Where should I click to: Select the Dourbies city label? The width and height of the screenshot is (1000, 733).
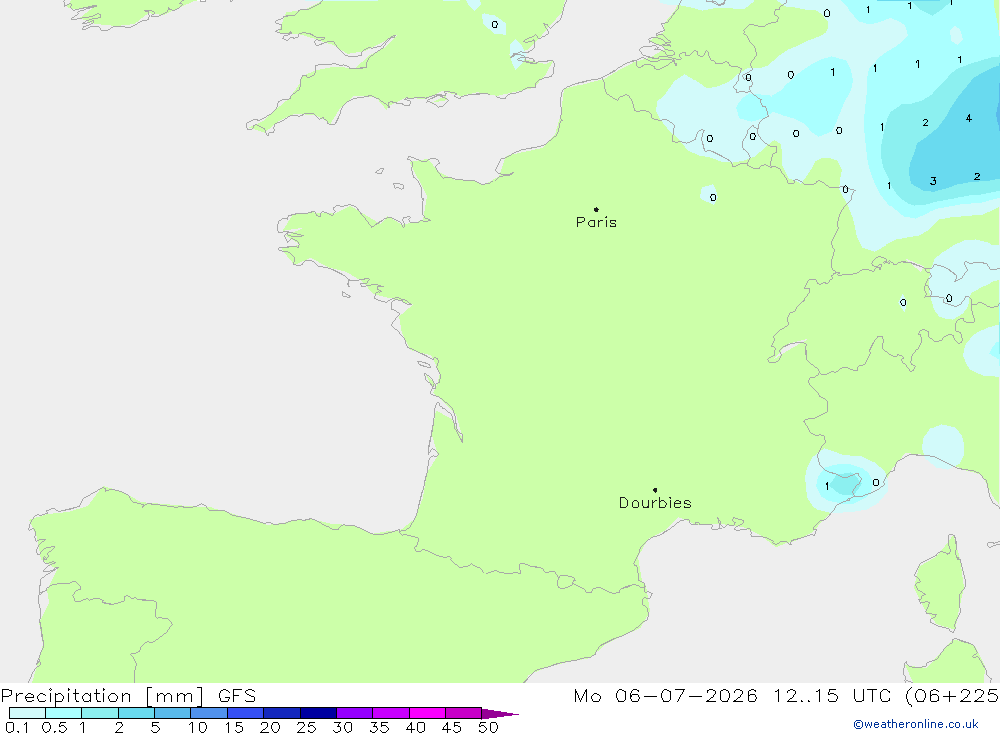point(655,503)
